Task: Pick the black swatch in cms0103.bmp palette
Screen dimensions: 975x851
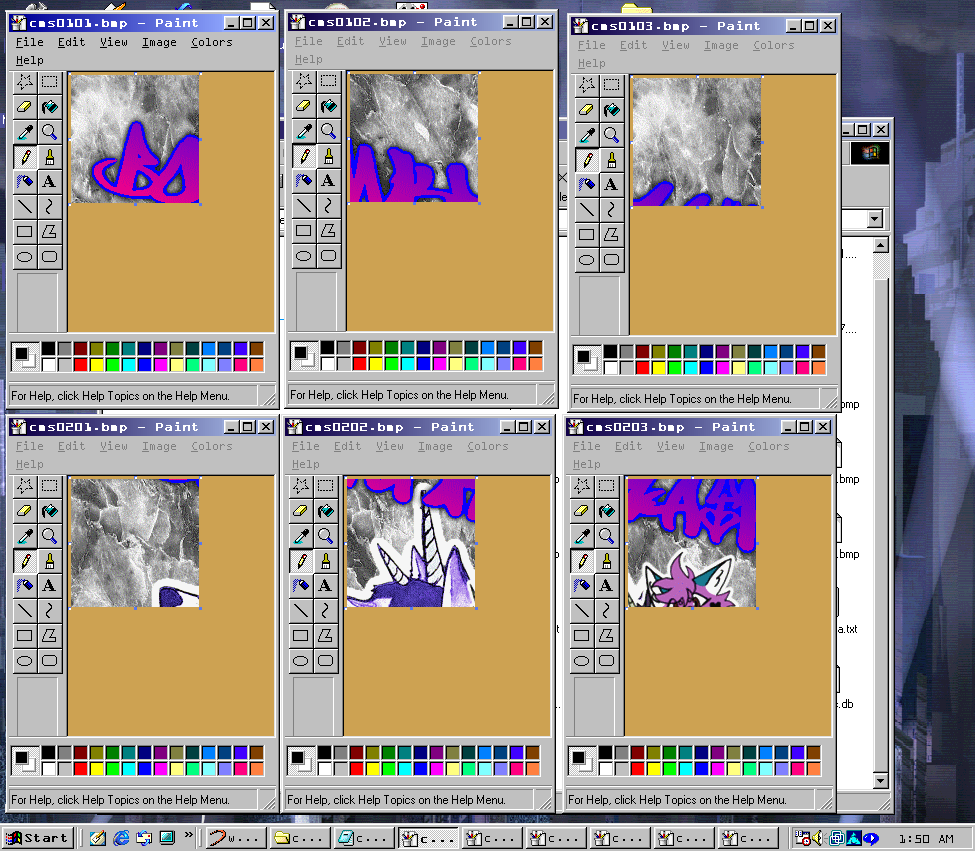Action: click(611, 351)
